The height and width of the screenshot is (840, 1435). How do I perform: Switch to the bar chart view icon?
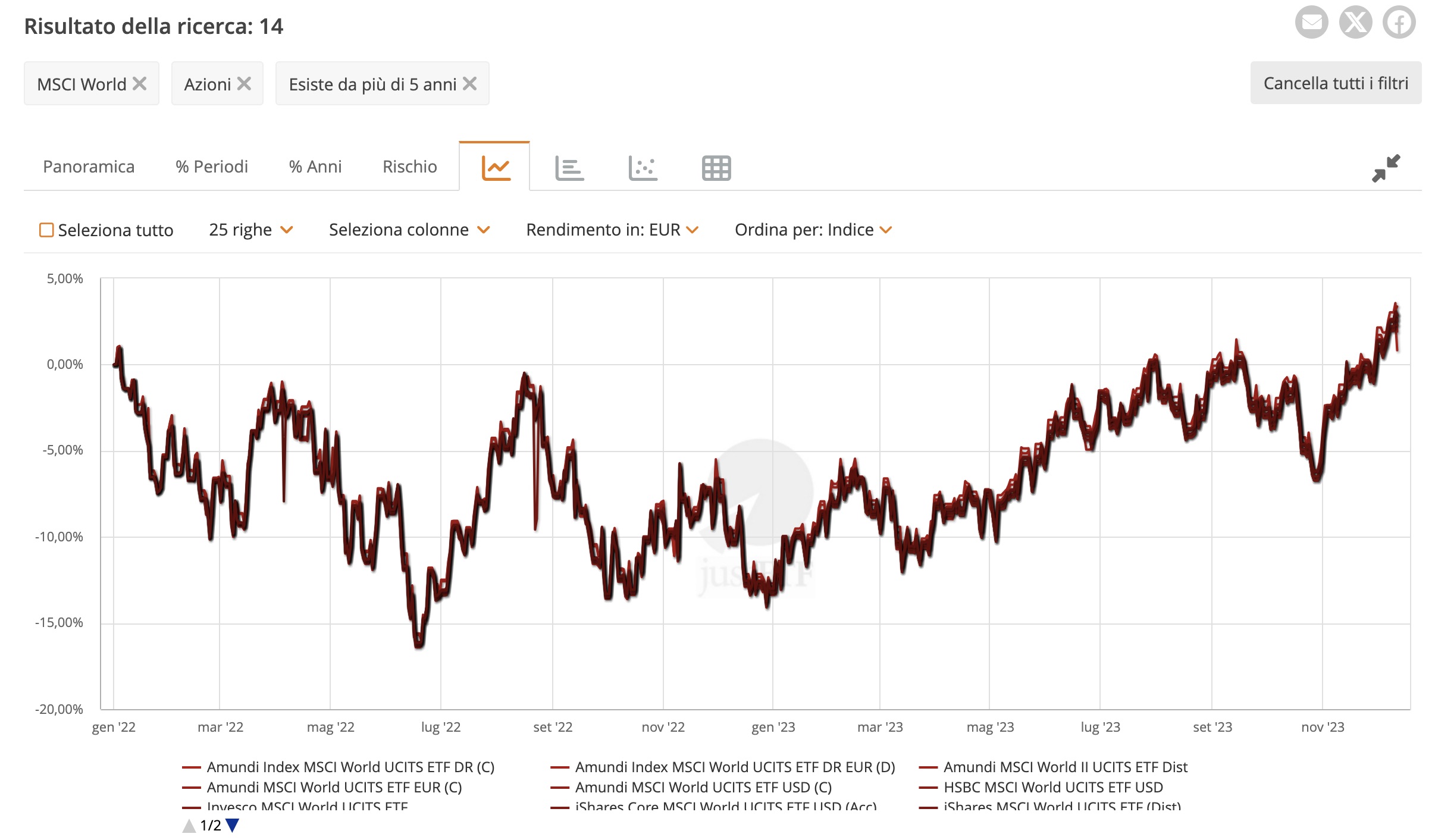click(569, 168)
